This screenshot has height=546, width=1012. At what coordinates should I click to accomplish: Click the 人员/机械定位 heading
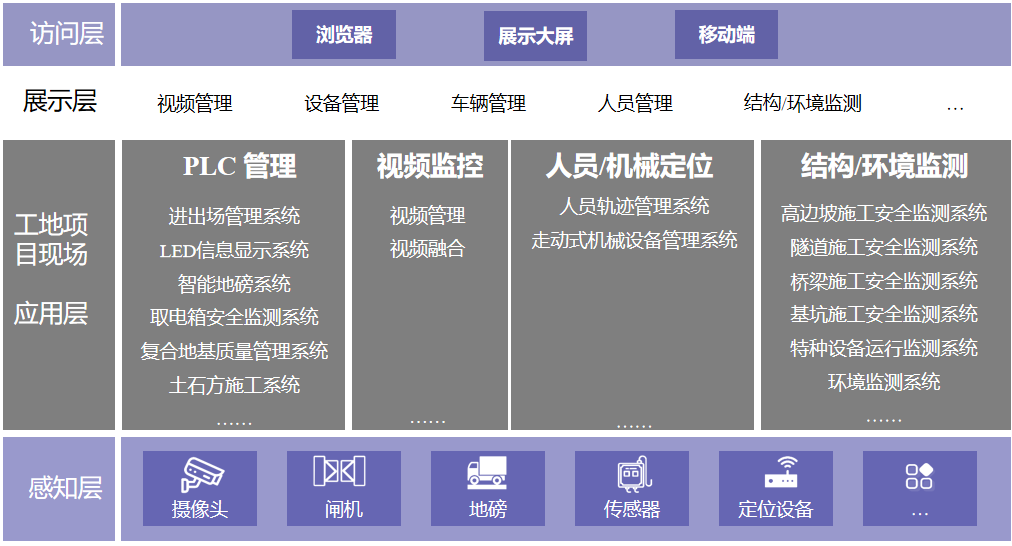629,167
